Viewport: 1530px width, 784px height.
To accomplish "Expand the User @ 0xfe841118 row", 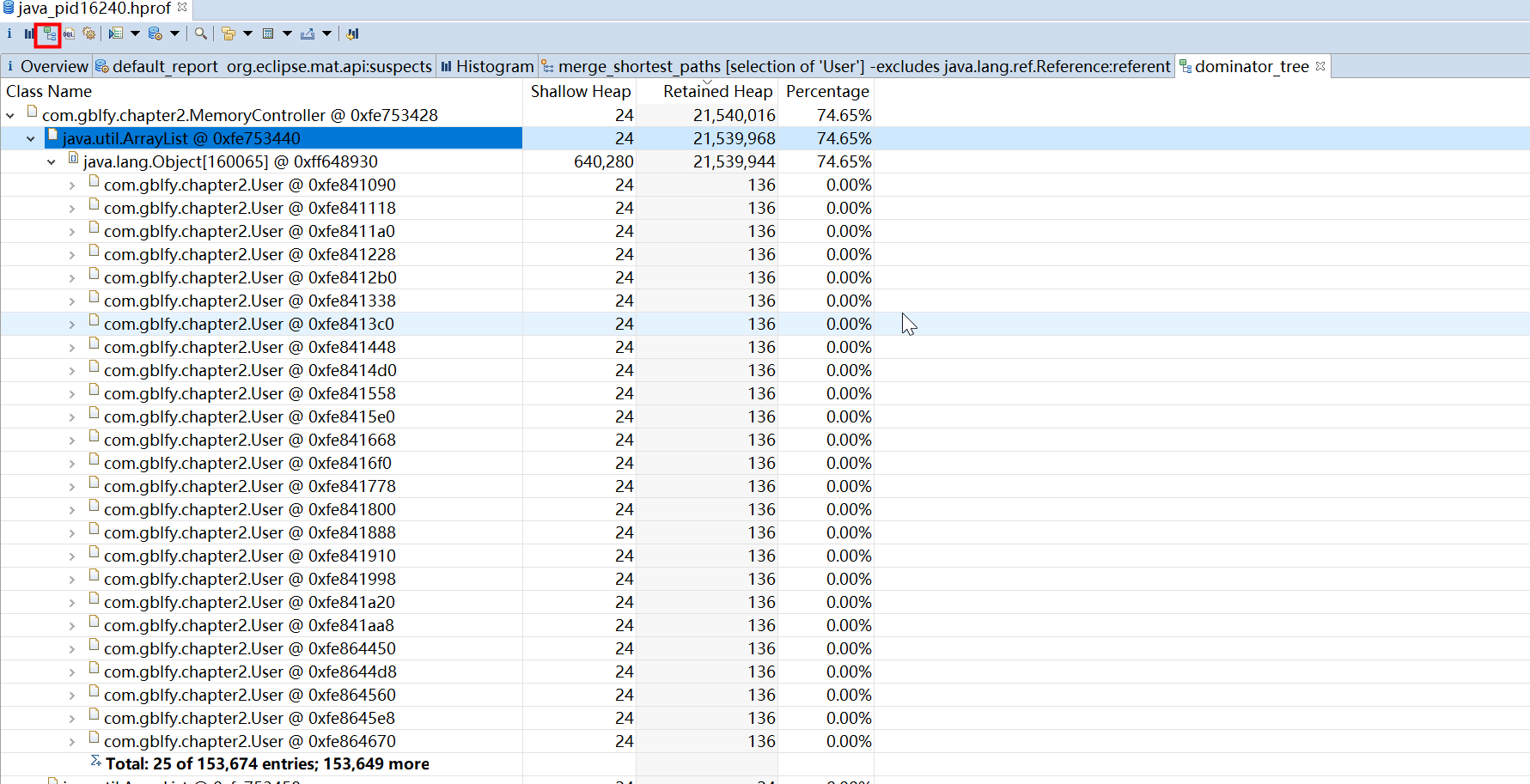I will pos(72,208).
